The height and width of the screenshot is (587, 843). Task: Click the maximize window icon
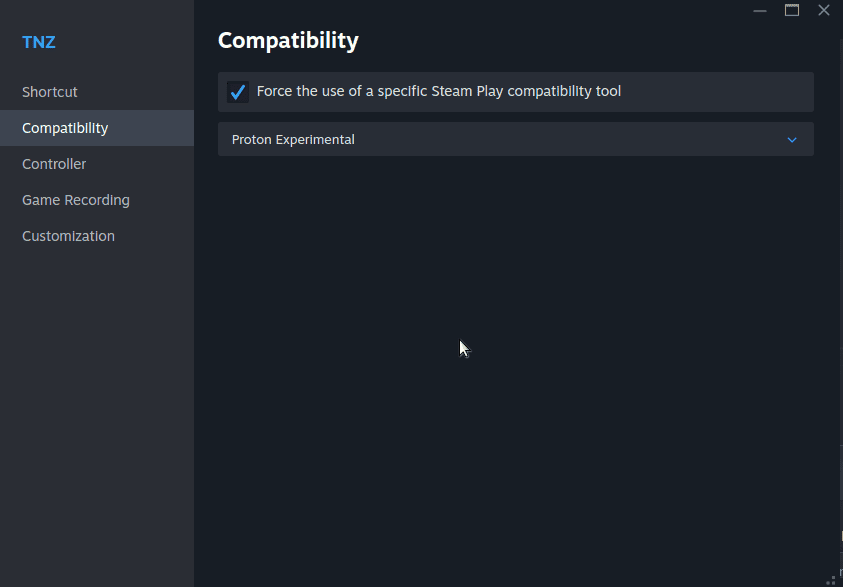[792, 10]
